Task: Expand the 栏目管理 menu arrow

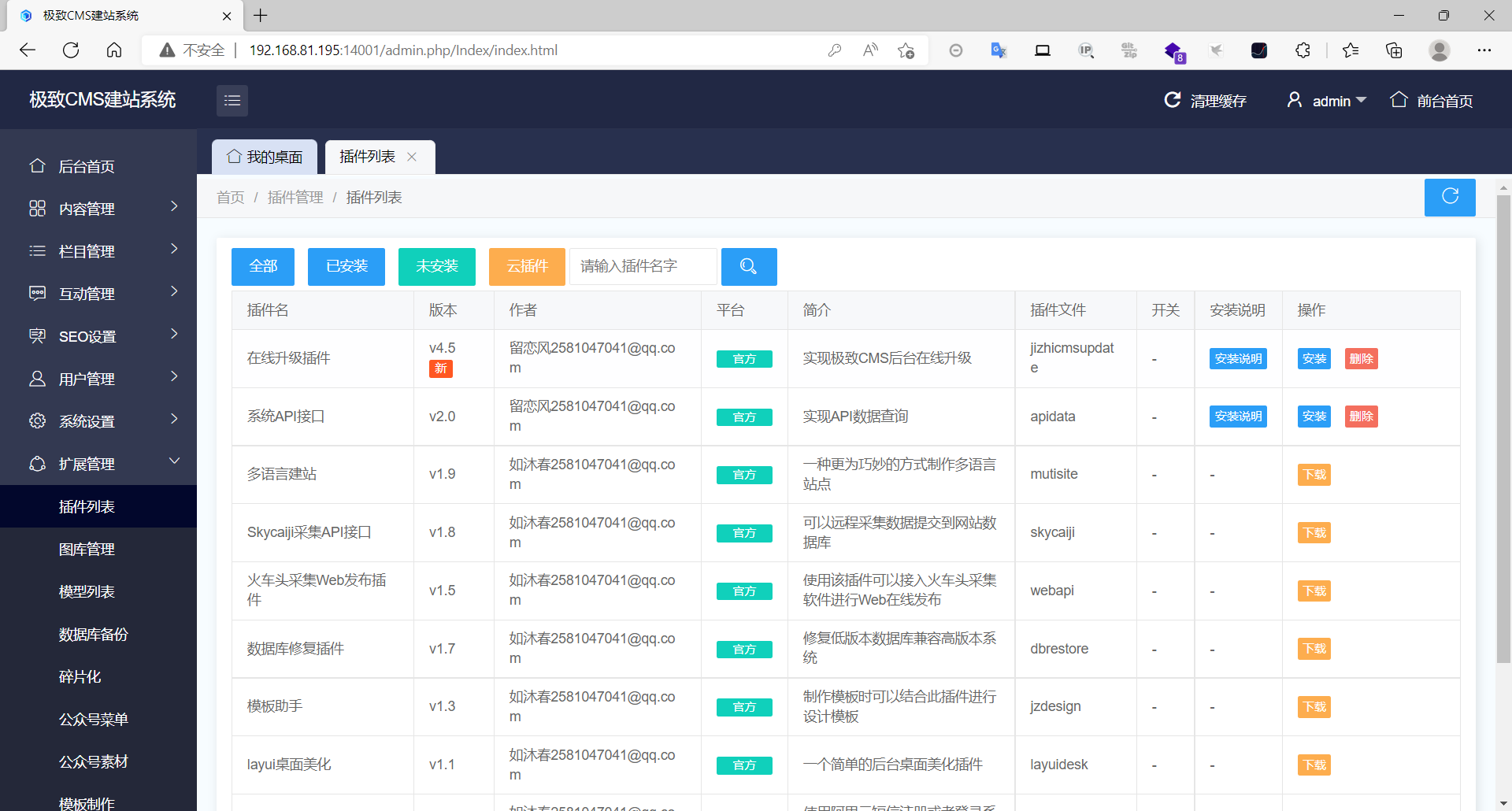Action: tap(175, 249)
